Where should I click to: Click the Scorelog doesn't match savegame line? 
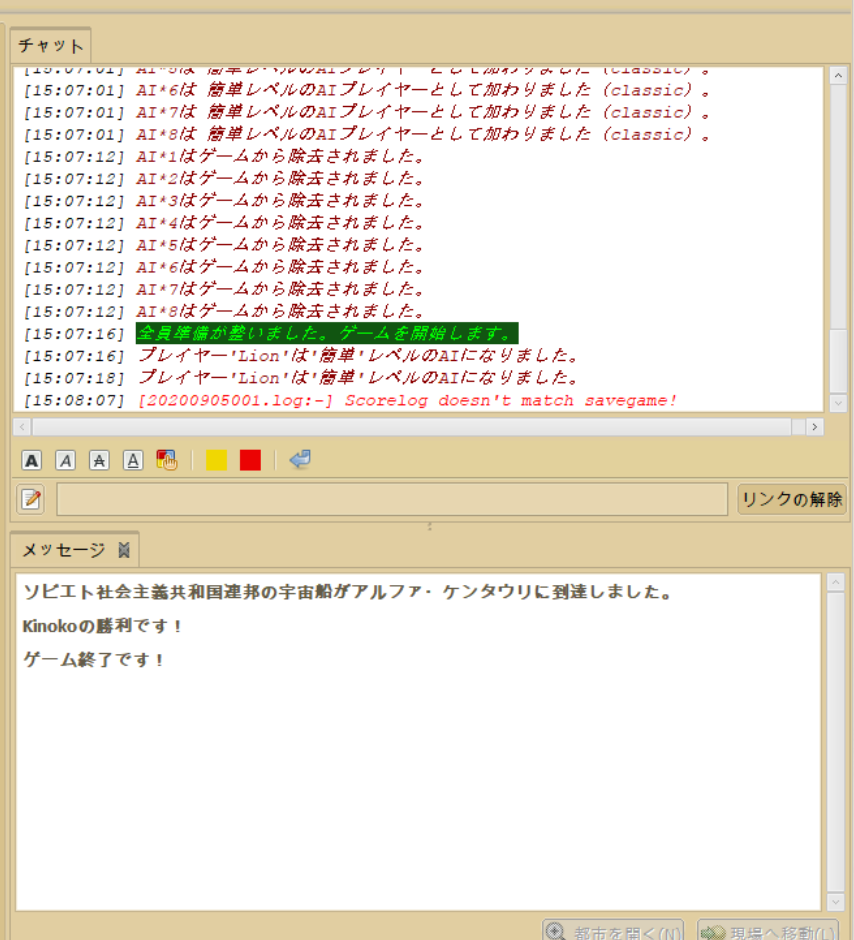(407, 400)
